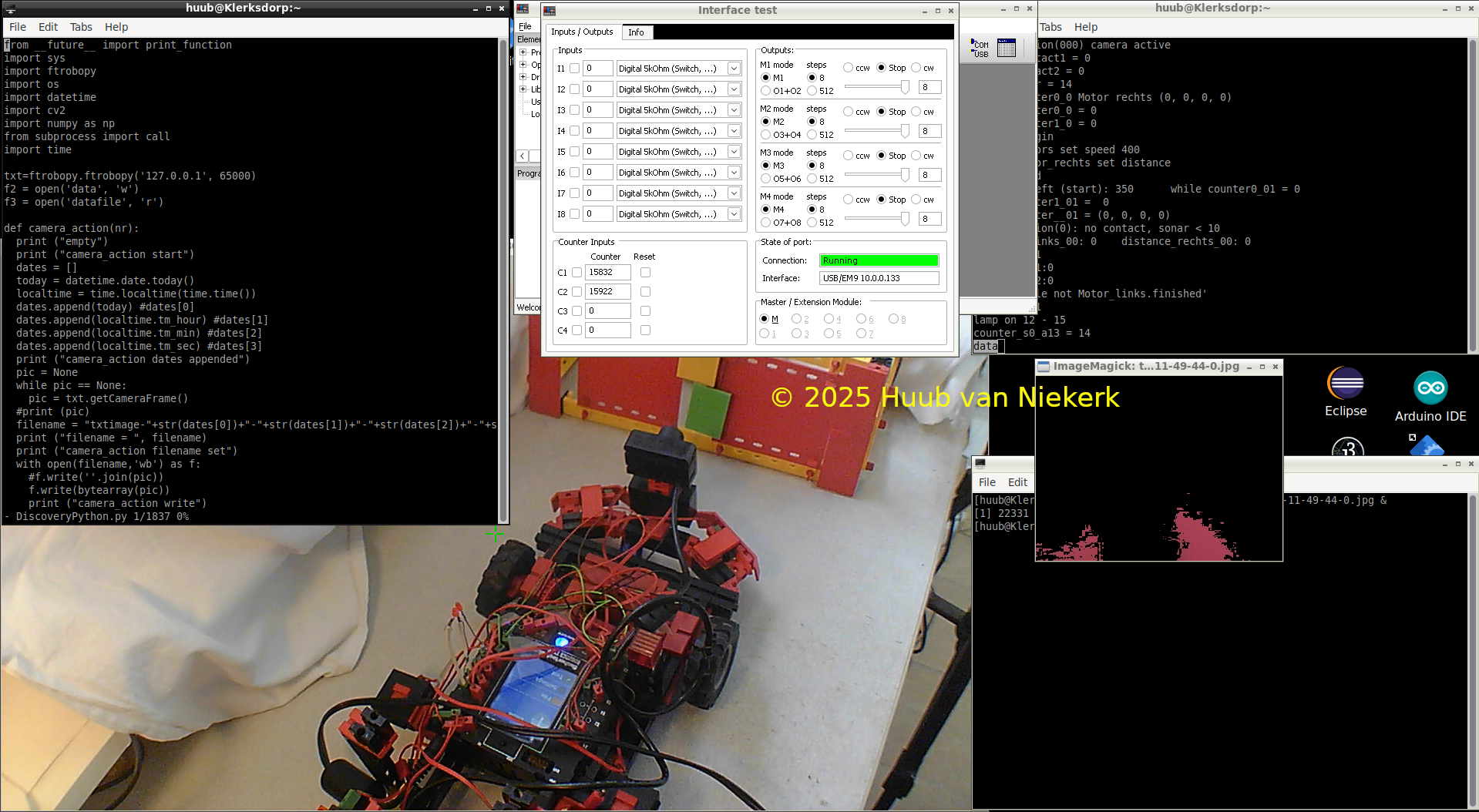Image resolution: width=1479 pixels, height=812 pixels.
Task: Select ccw direction for motor M1
Action: pyautogui.click(x=848, y=68)
